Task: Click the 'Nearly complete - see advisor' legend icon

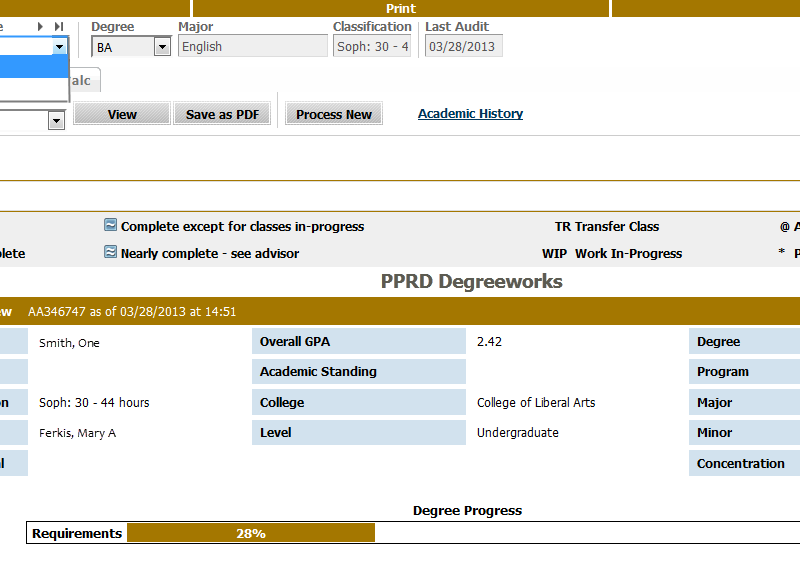Action: (x=111, y=253)
